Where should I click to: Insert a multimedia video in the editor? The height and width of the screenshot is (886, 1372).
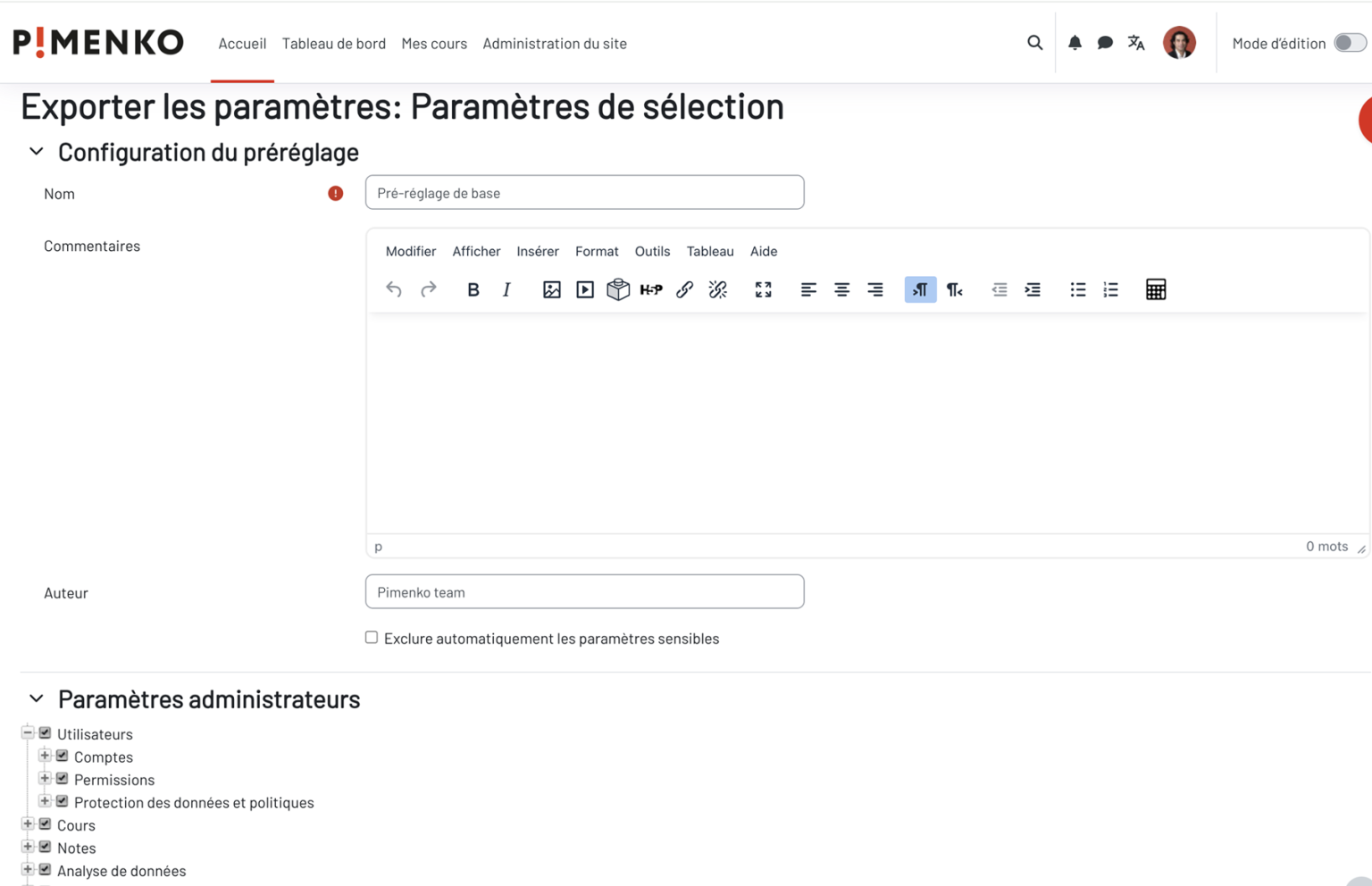(585, 289)
